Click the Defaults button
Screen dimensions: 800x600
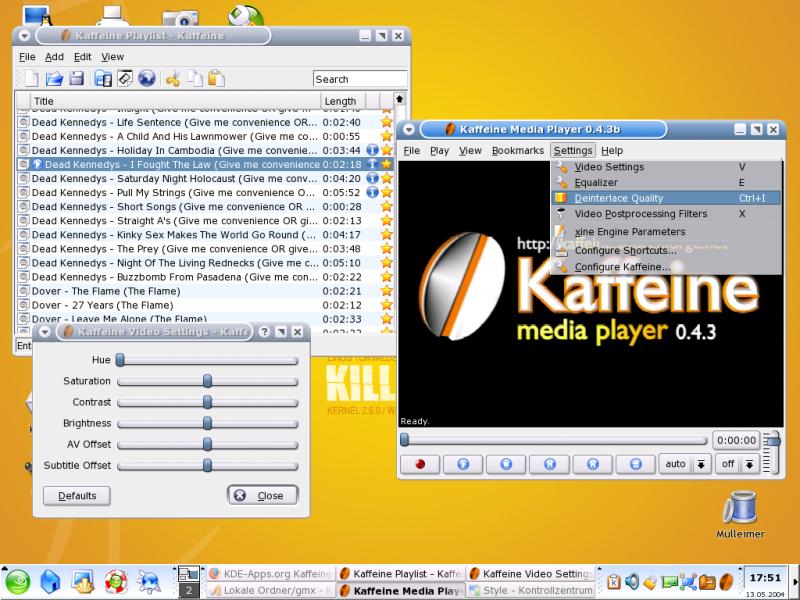77,495
